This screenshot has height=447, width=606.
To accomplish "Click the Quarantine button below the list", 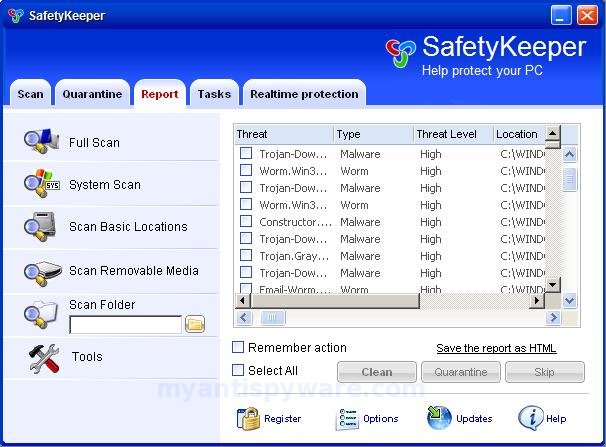I will [x=461, y=372].
